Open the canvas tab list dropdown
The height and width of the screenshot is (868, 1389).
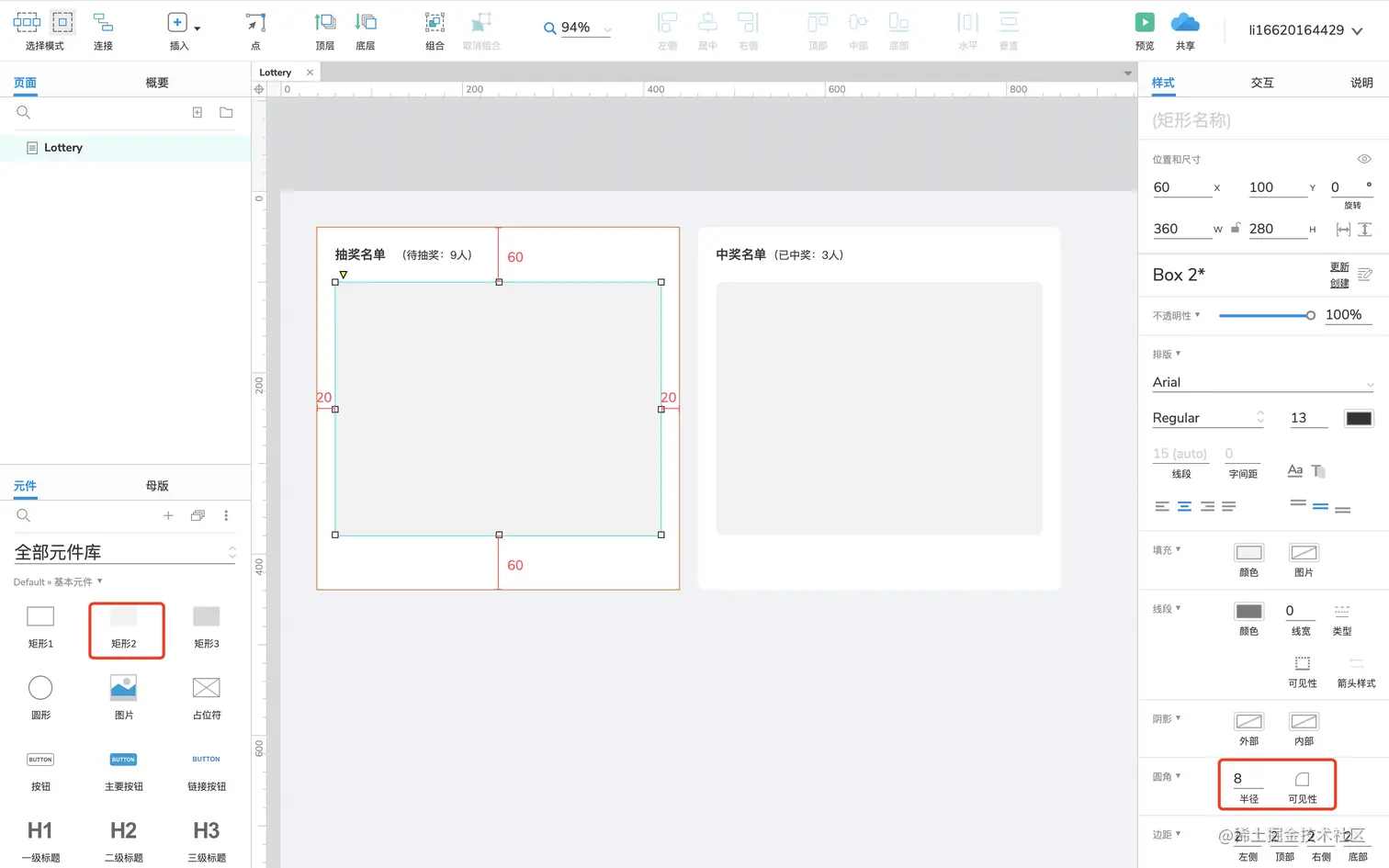point(1128,73)
